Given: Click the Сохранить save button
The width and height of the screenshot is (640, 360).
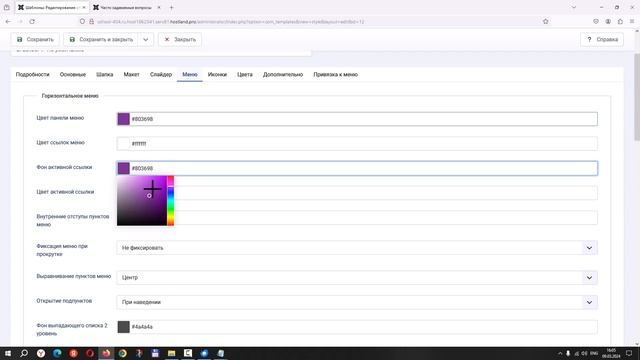Looking at the screenshot, I should coord(35,40).
